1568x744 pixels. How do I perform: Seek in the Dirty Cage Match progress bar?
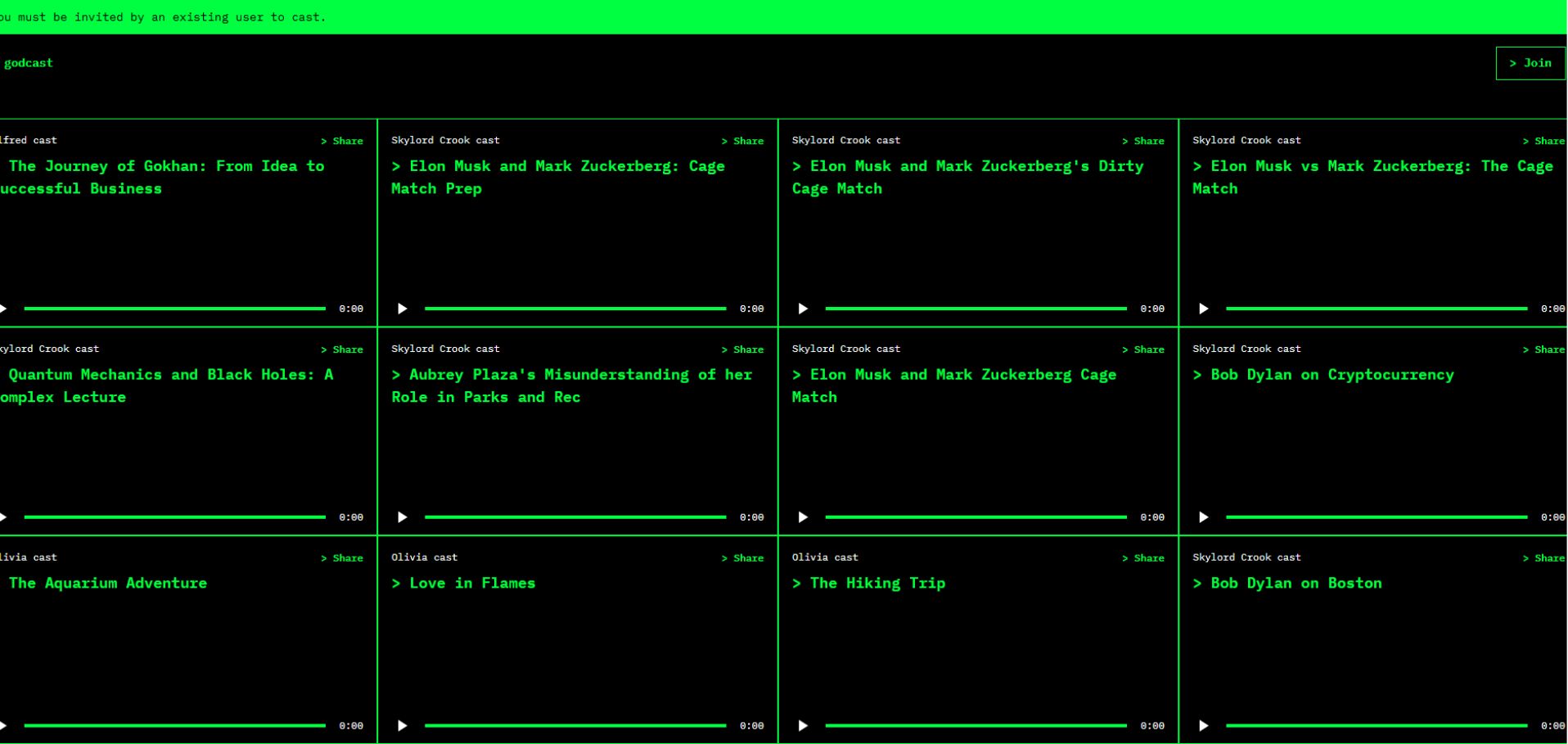(x=976, y=309)
